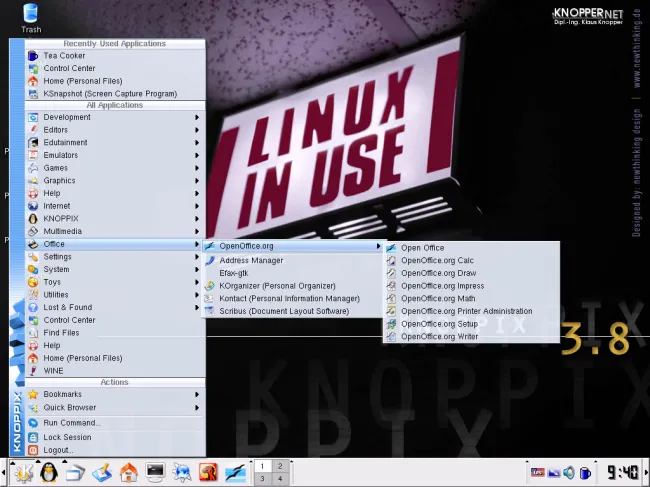Open Edutainment menu category
The width and height of the screenshot is (650, 487).
click(115, 143)
